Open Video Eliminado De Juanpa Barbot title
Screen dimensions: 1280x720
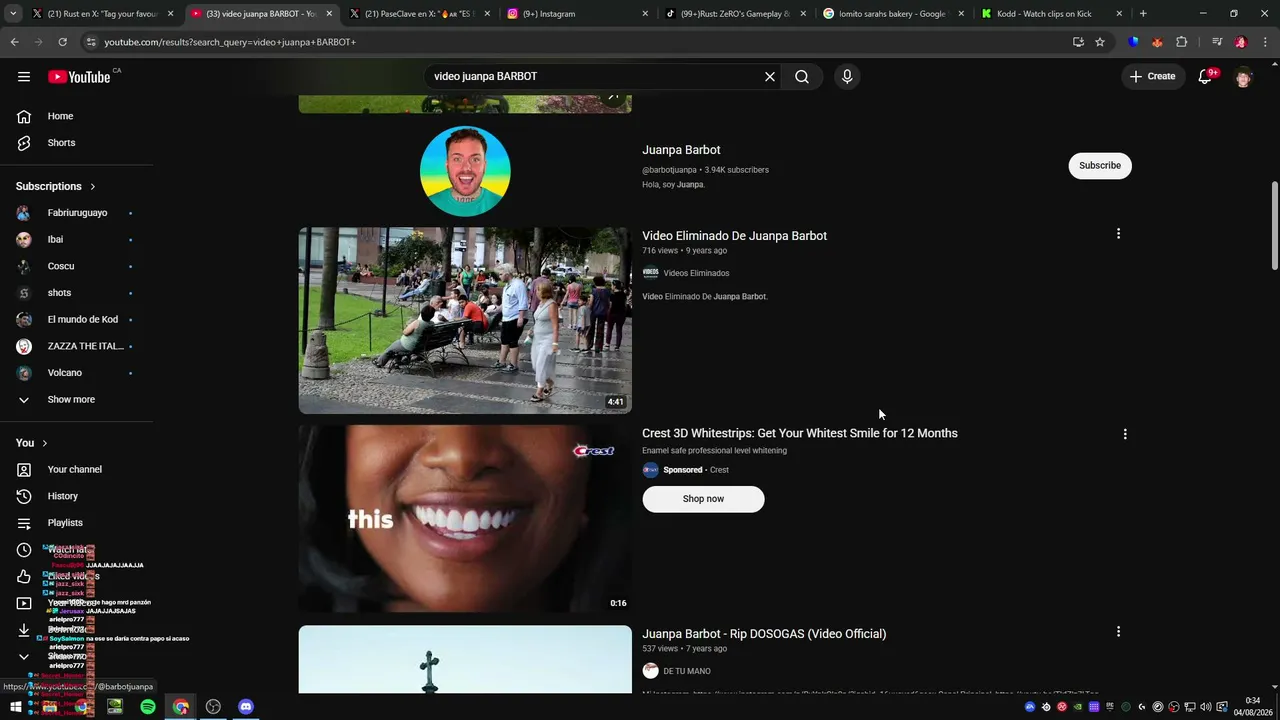pyautogui.click(x=734, y=236)
